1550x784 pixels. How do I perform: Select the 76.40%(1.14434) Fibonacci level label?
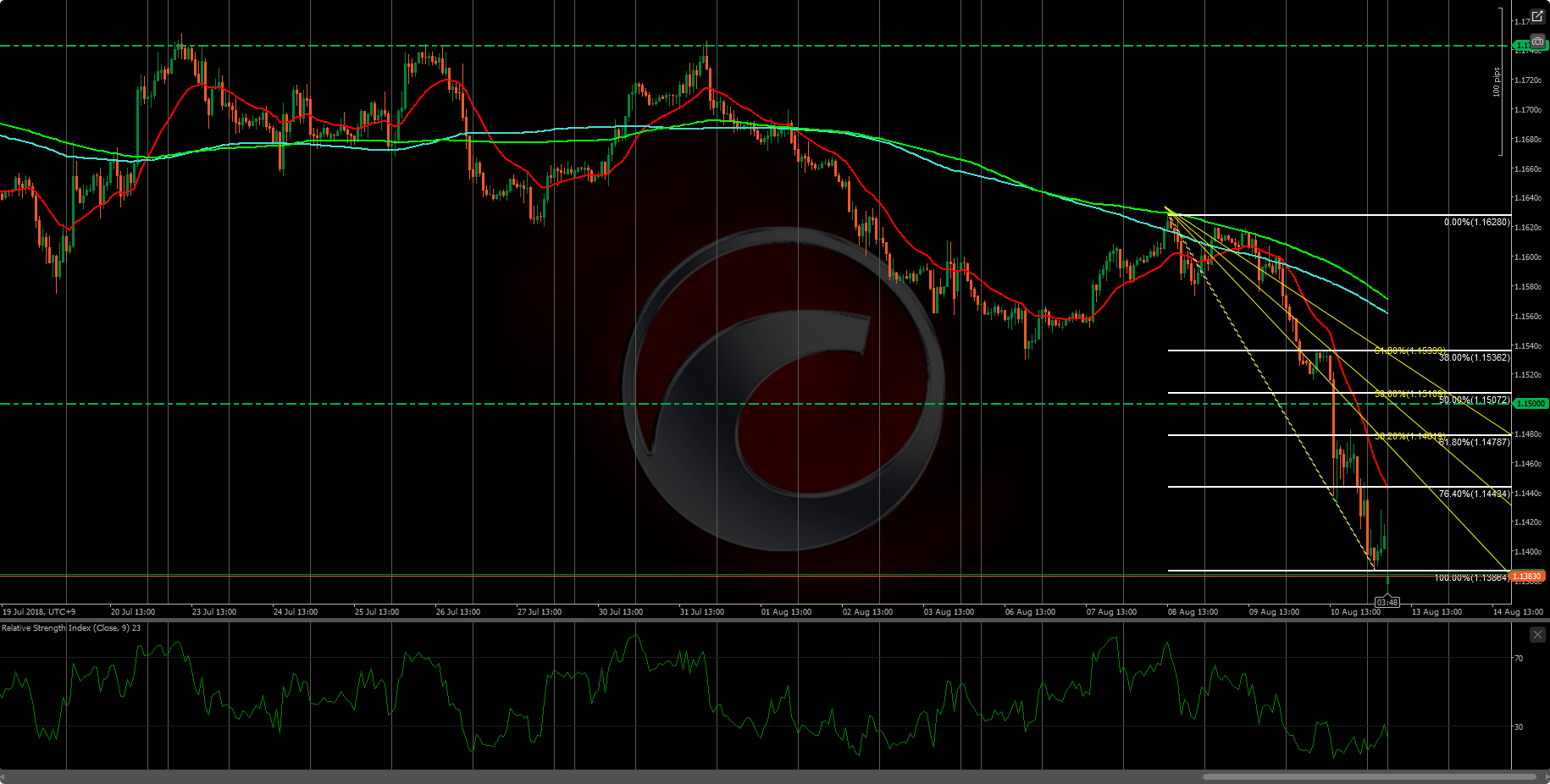tap(1474, 494)
